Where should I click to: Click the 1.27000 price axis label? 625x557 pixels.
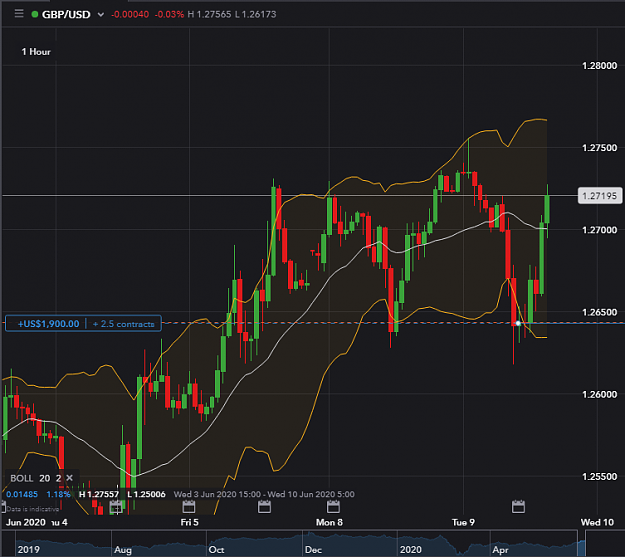point(599,230)
